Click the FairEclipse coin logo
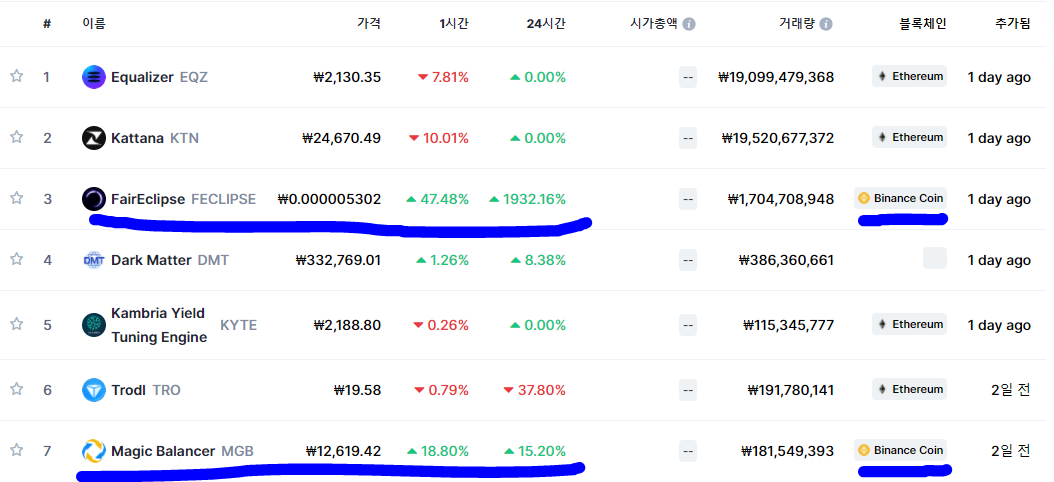Screen dimensions: 1054x482 point(93,199)
